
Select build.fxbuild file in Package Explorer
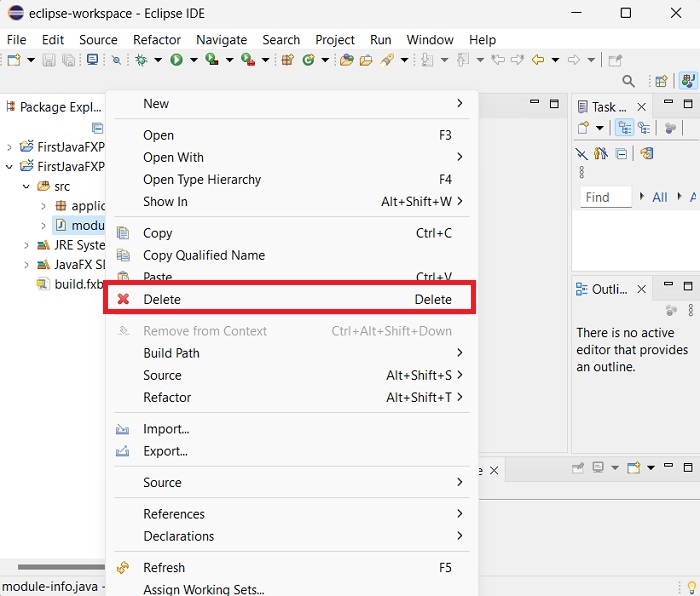70,284
